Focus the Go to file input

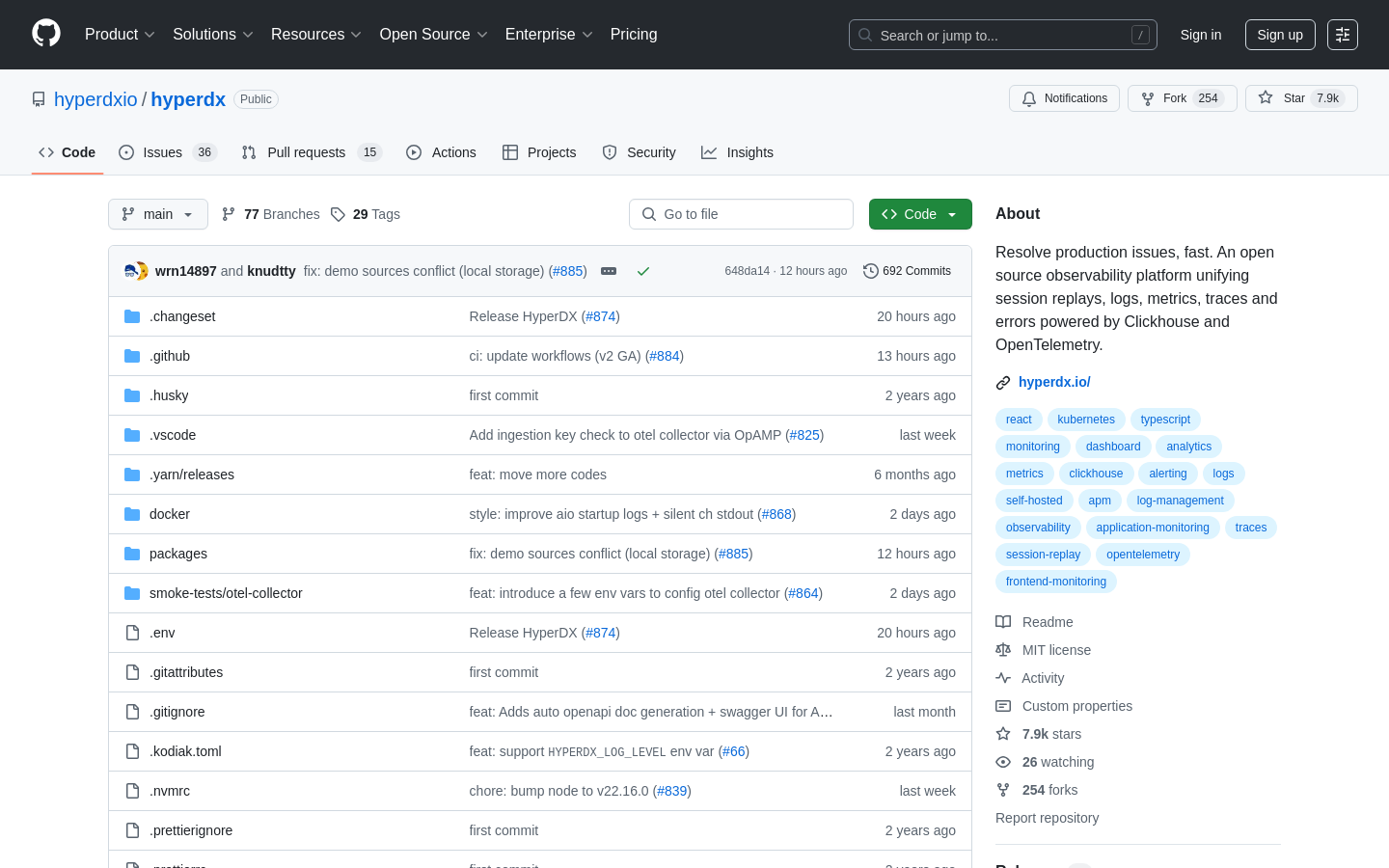pyautogui.click(x=741, y=214)
